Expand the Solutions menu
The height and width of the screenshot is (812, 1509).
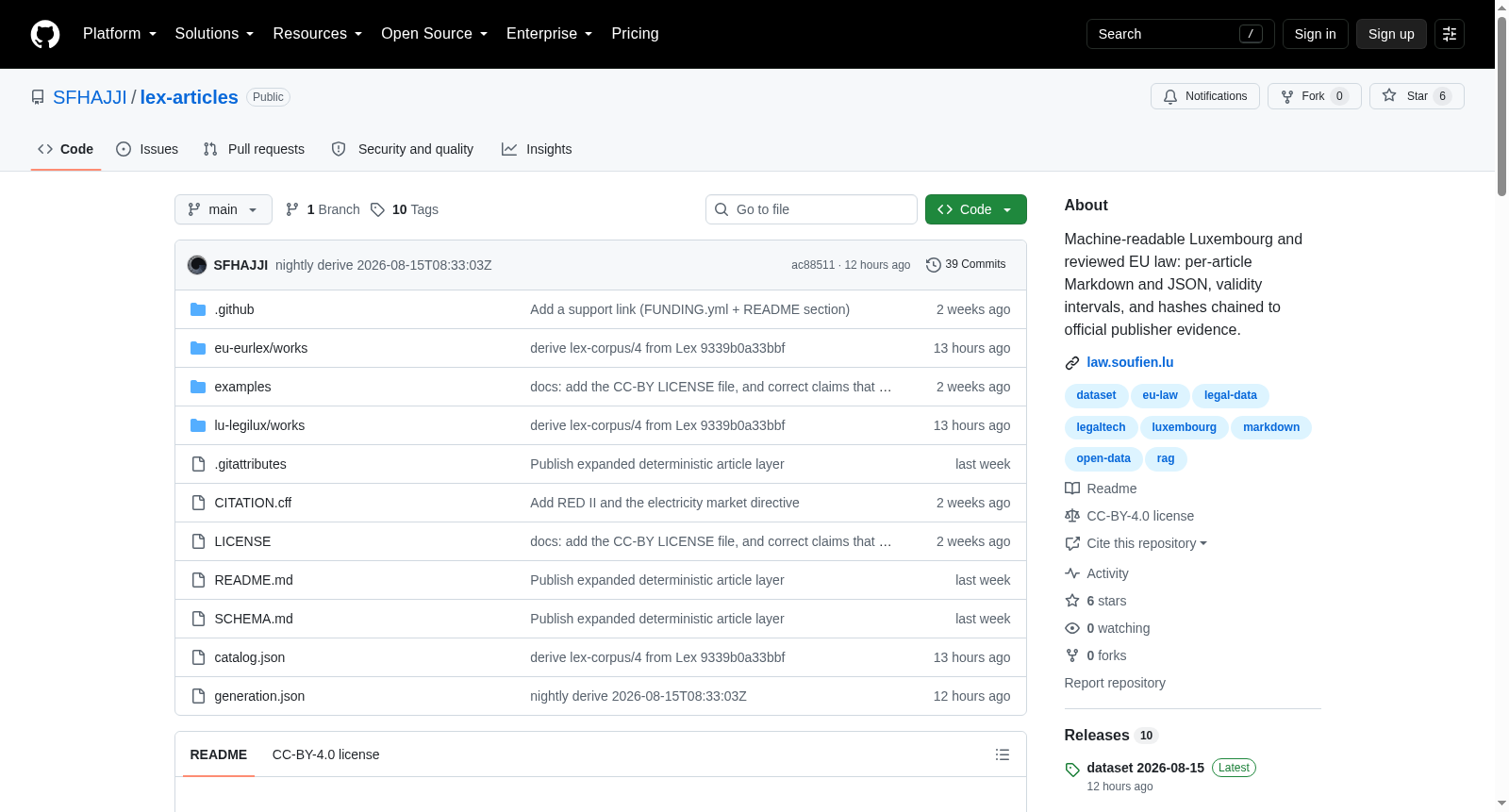(x=214, y=34)
